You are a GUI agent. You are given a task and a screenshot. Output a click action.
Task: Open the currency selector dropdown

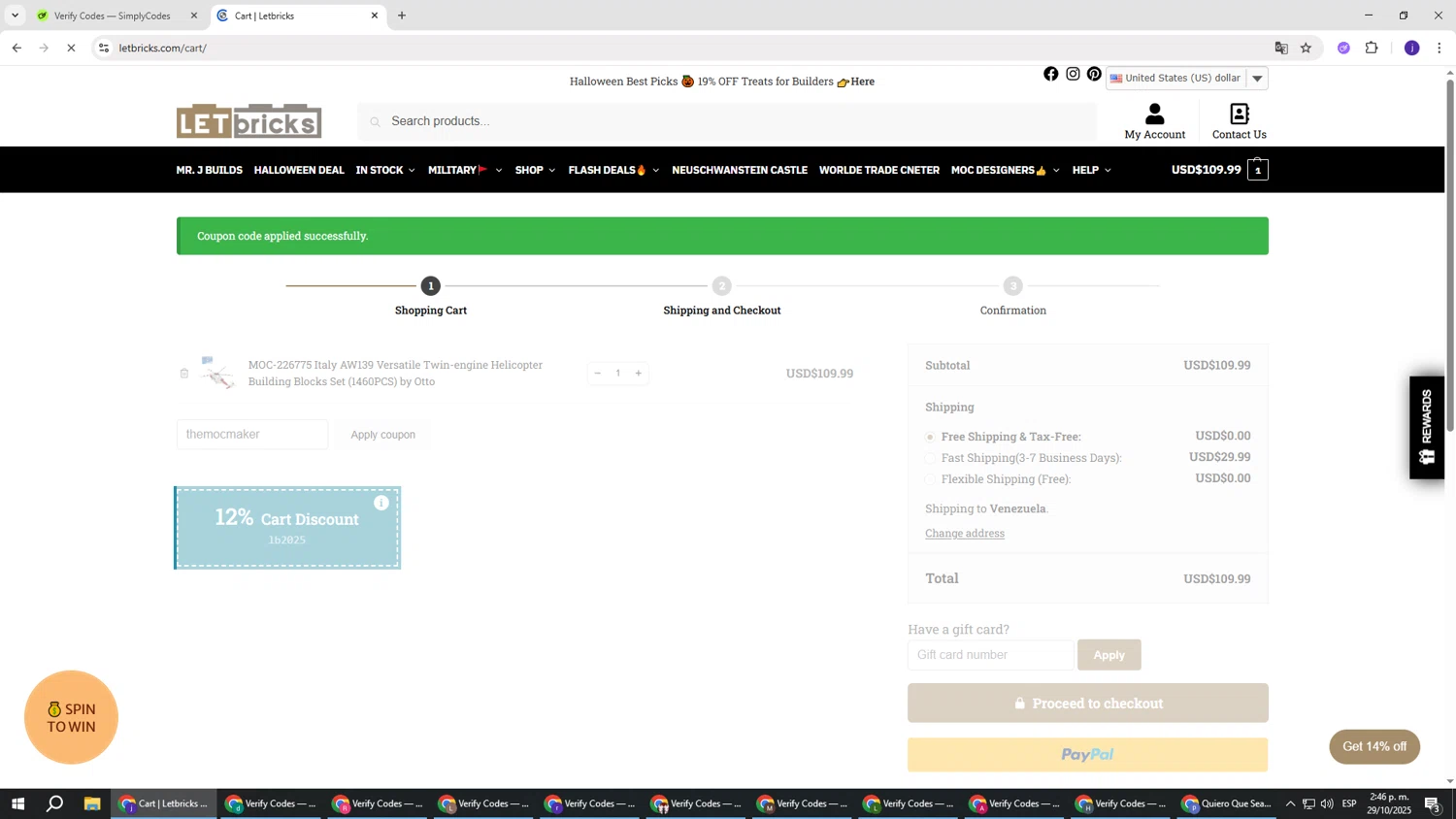(x=1186, y=79)
